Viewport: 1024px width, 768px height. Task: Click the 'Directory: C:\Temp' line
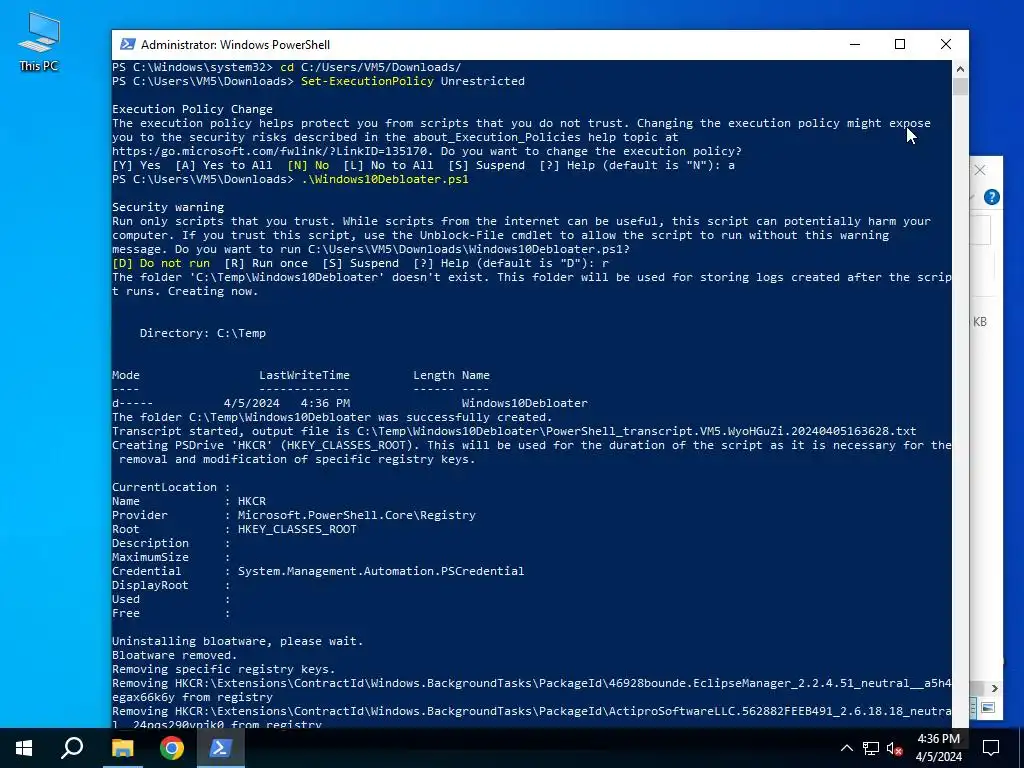pyautogui.click(x=202, y=333)
